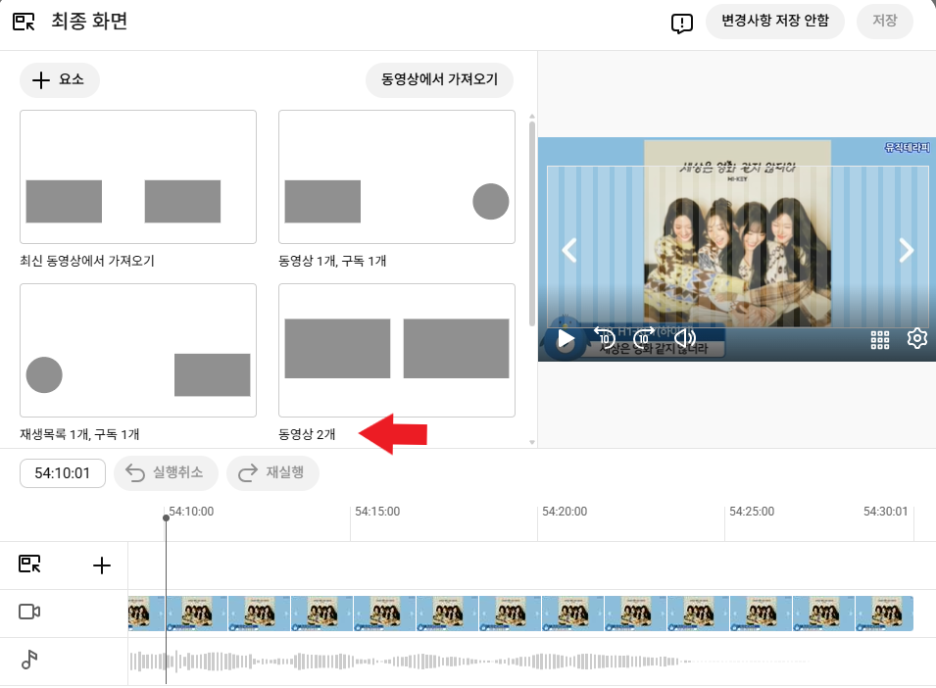Click the 저장 button
The image size is (936, 688).
(x=885, y=21)
